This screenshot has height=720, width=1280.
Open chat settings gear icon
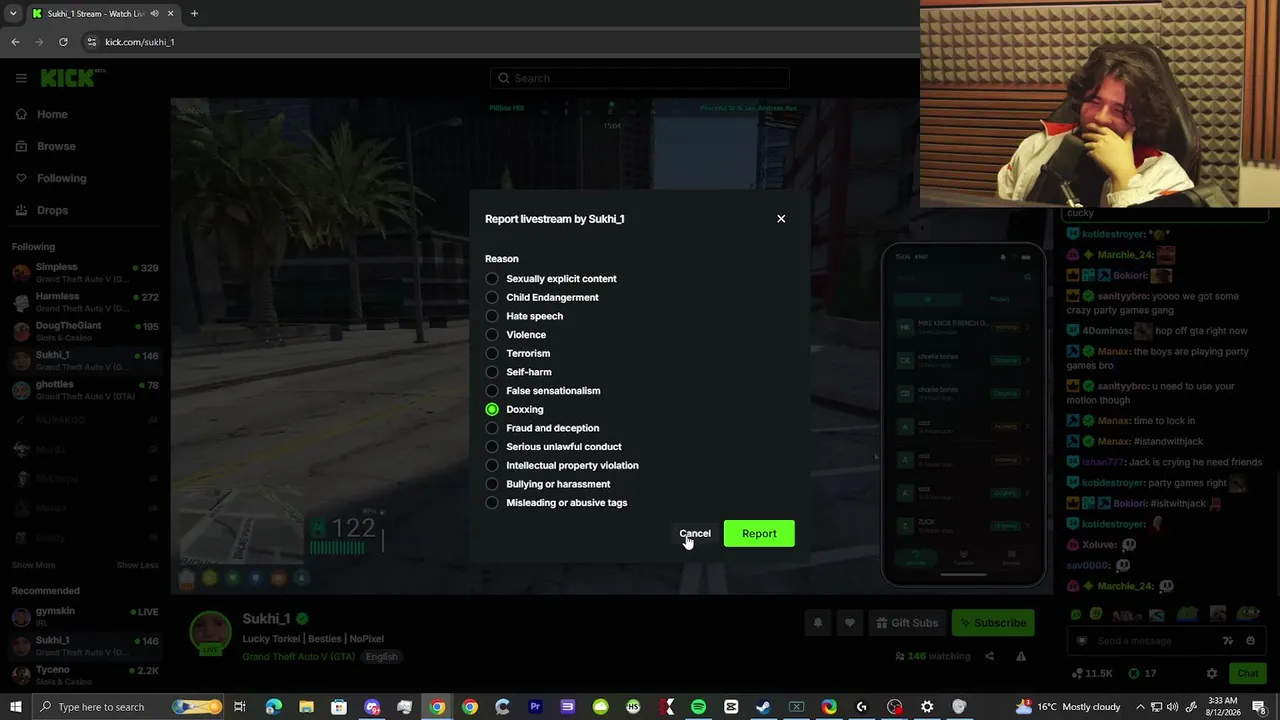1212,674
